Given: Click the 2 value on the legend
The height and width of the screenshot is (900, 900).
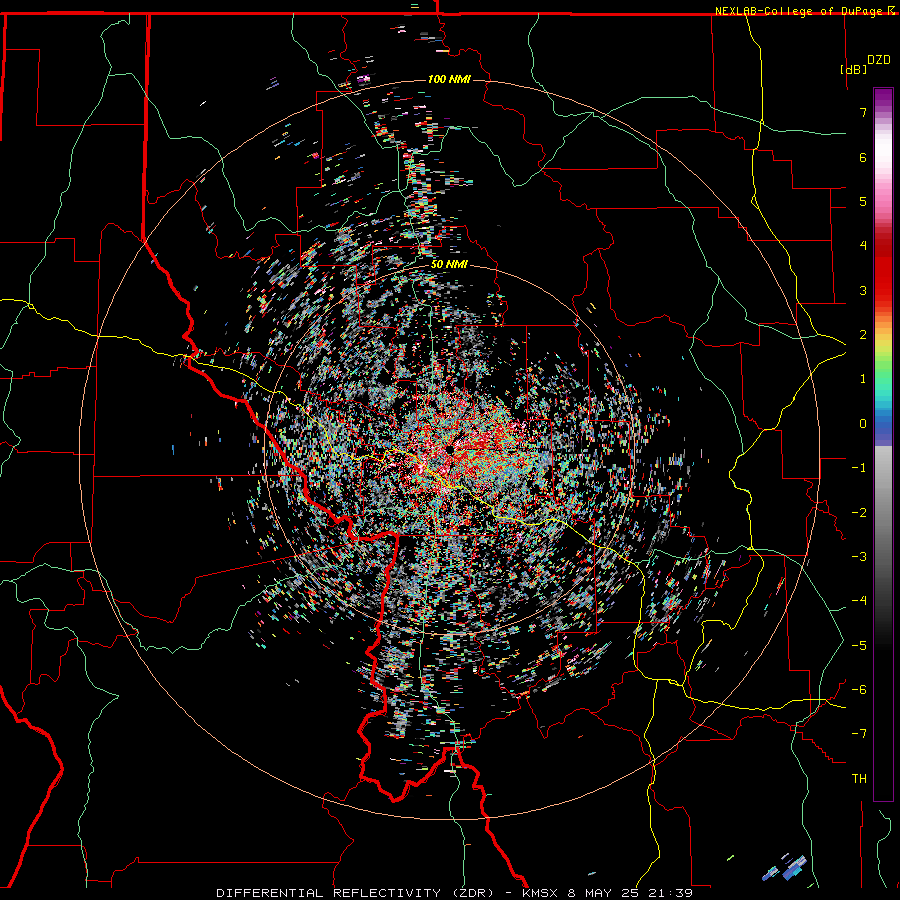Looking at the screenshot, I should pos(863,335).
